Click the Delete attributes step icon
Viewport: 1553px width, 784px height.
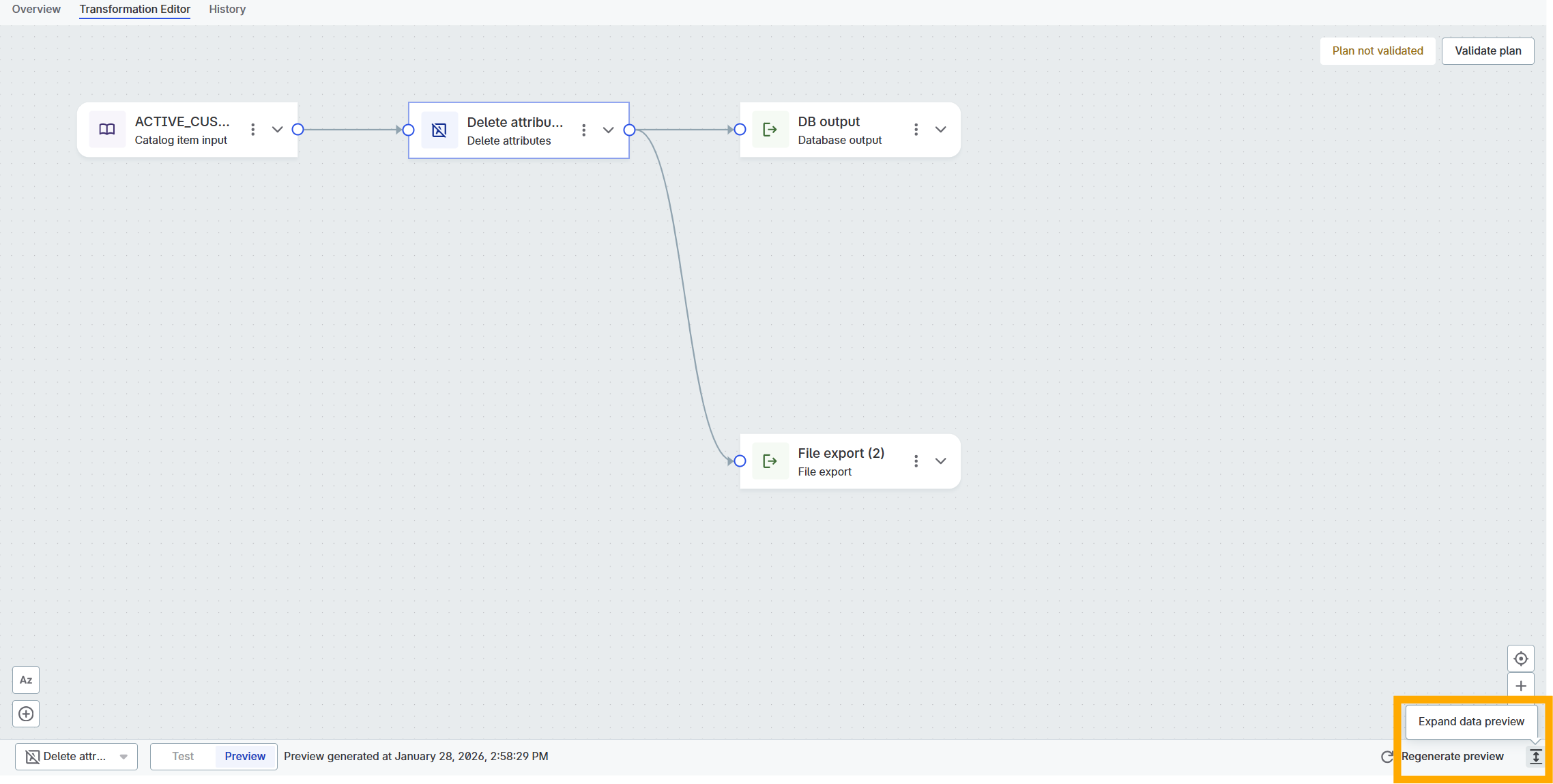point(439,130)
